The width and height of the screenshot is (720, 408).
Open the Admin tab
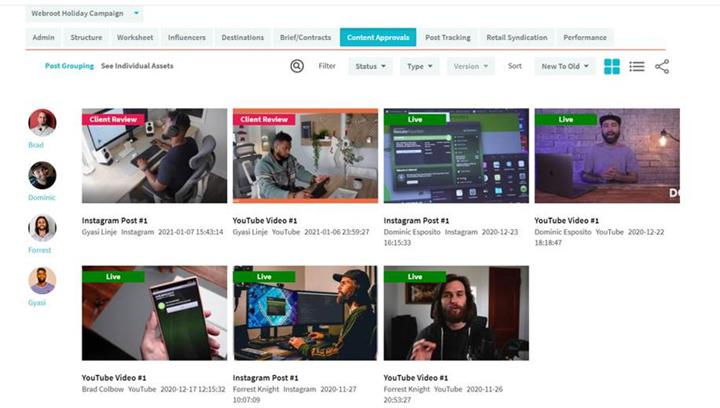43,37
